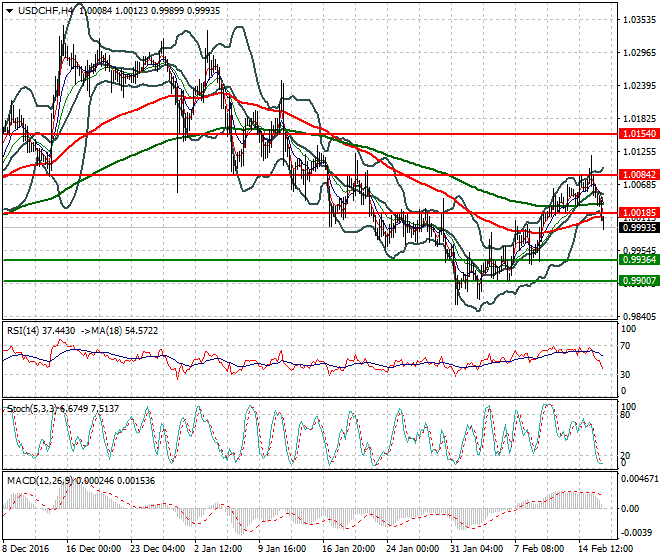Click the 8 Dec 2016 date label

[26, 549]
